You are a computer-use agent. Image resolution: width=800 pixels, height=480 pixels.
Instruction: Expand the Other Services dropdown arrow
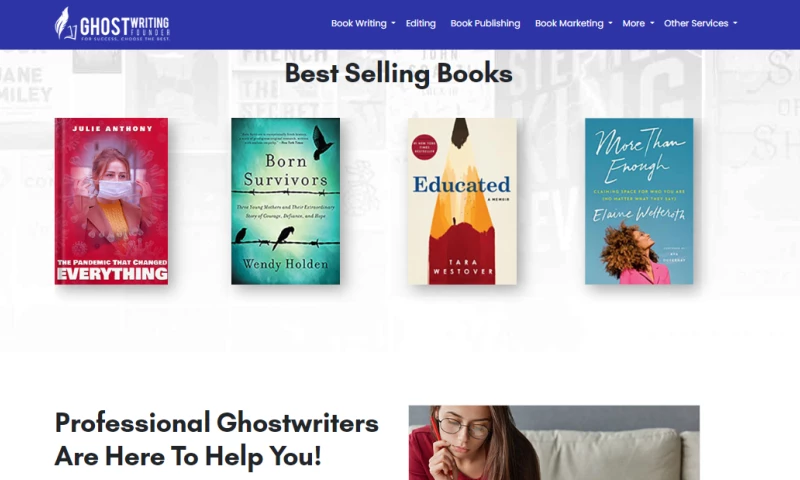tap(735, 23)
